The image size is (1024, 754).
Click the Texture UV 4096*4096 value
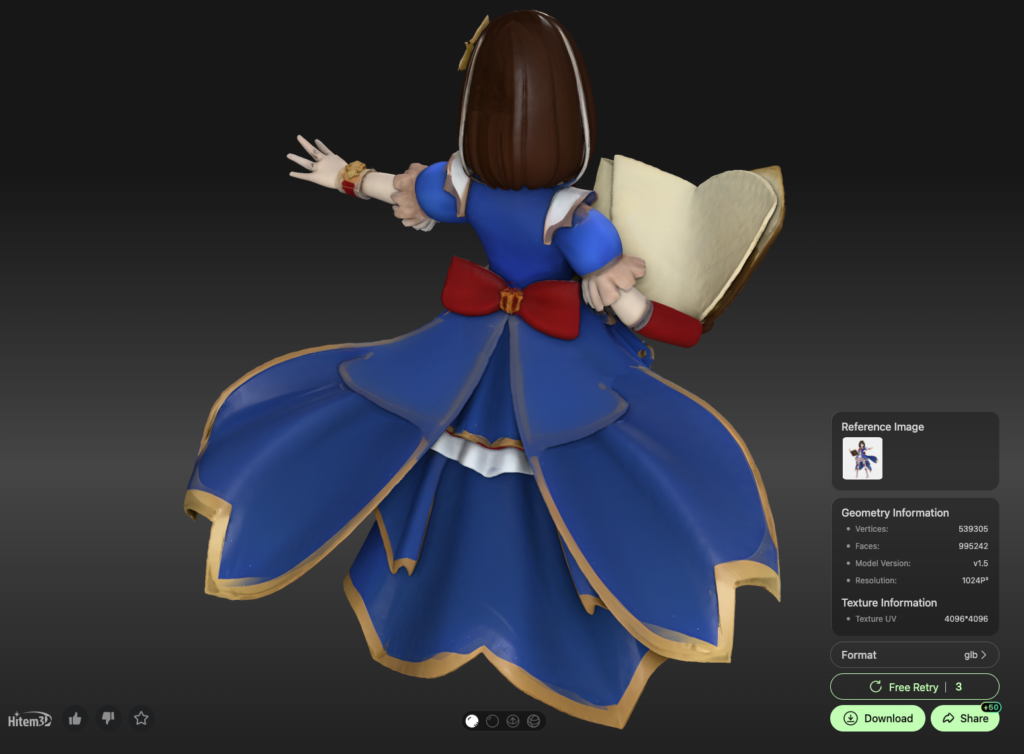click(965, 619)
